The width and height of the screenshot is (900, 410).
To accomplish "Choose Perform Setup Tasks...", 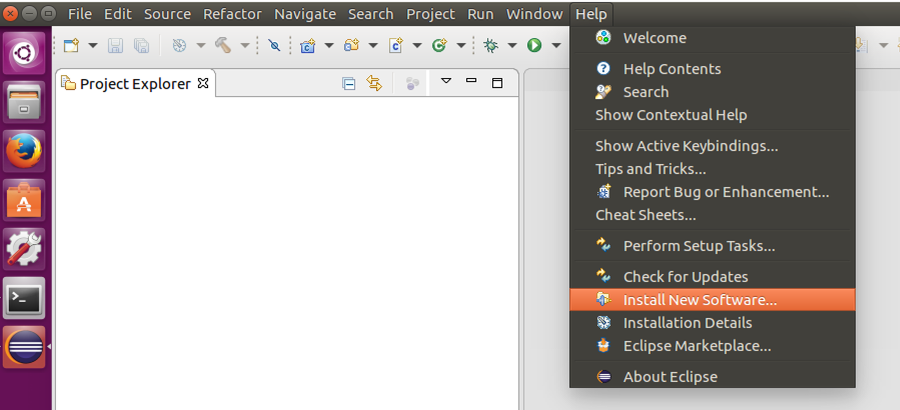I will pos(712,246).
